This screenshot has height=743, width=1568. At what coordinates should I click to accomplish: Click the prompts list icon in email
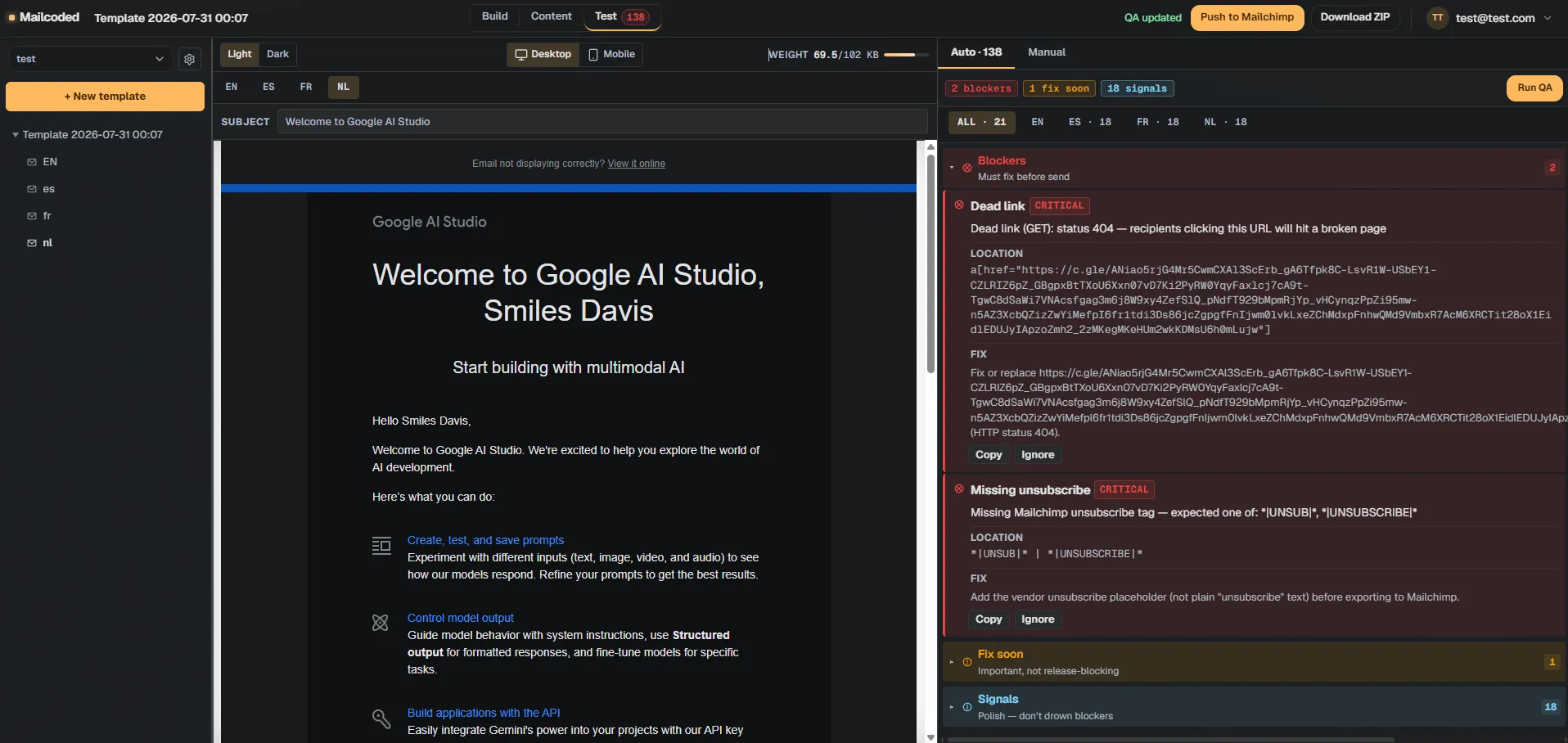coord(381,546)
